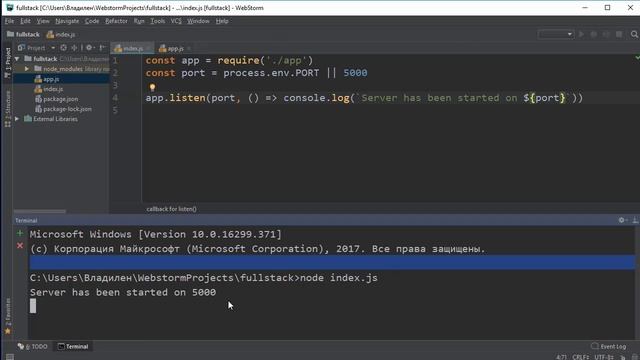Expand the node_modules folder arrow
The height and width of the screenshot is (360, 640).
(x=27, y=69)
